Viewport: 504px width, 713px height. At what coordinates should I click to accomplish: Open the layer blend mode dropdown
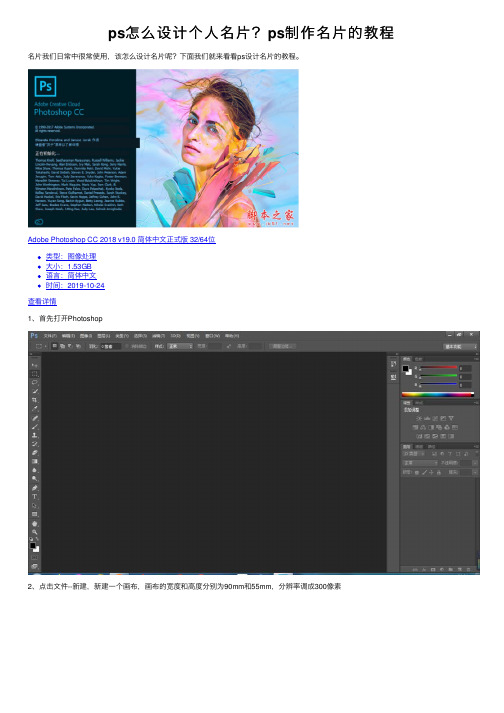coord(420,463)
